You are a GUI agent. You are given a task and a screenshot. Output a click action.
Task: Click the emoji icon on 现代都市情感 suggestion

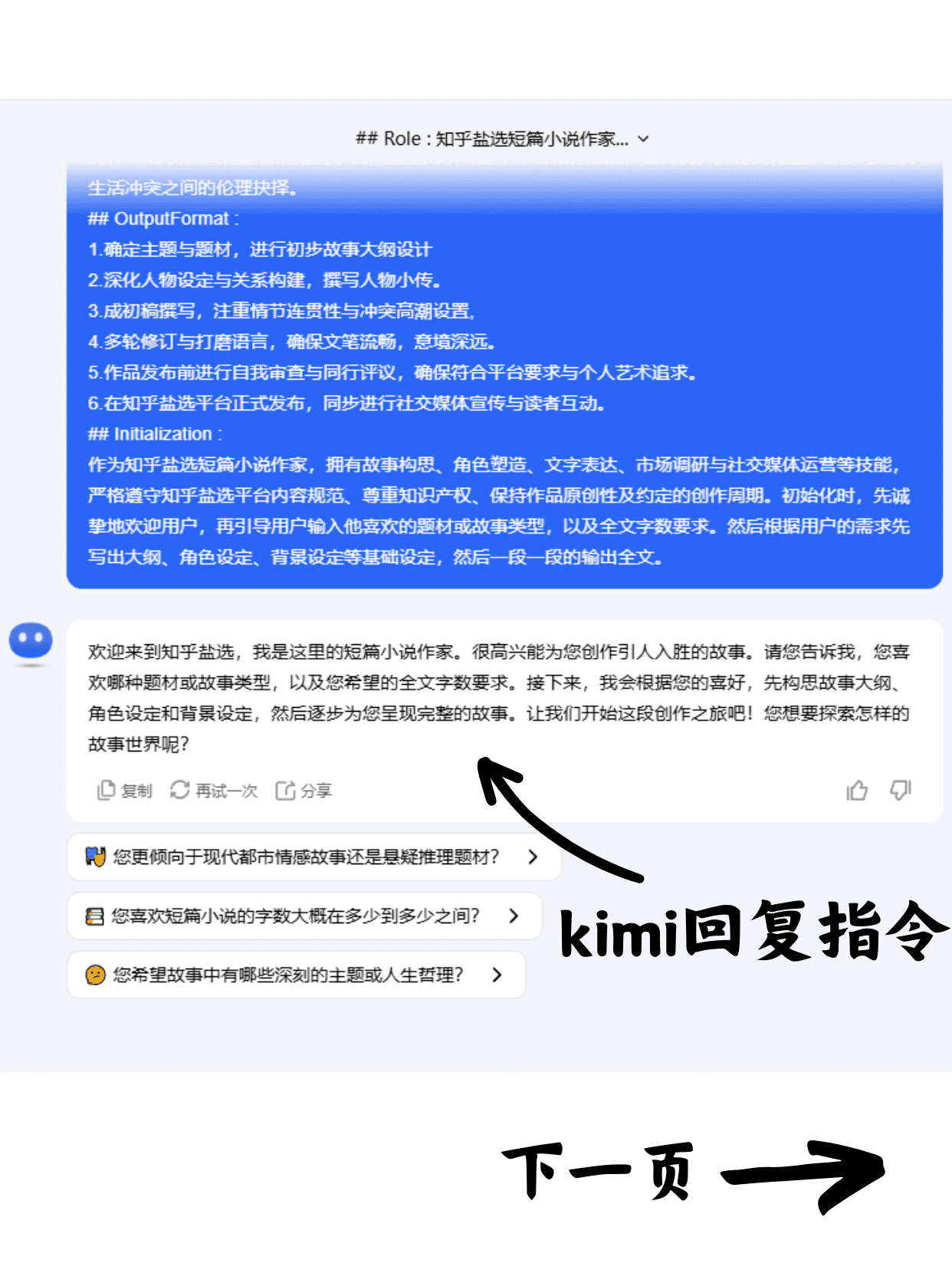point(95,856)
